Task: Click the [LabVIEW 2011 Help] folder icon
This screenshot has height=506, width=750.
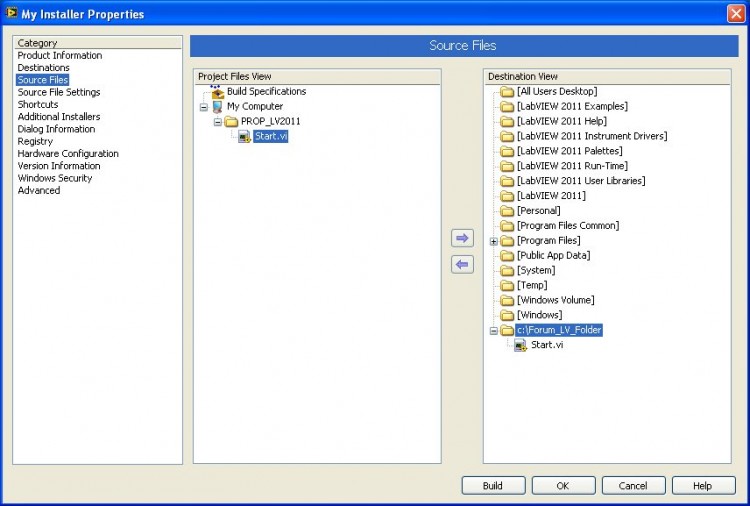Action: pyautogui.click(x=507, y=121)
